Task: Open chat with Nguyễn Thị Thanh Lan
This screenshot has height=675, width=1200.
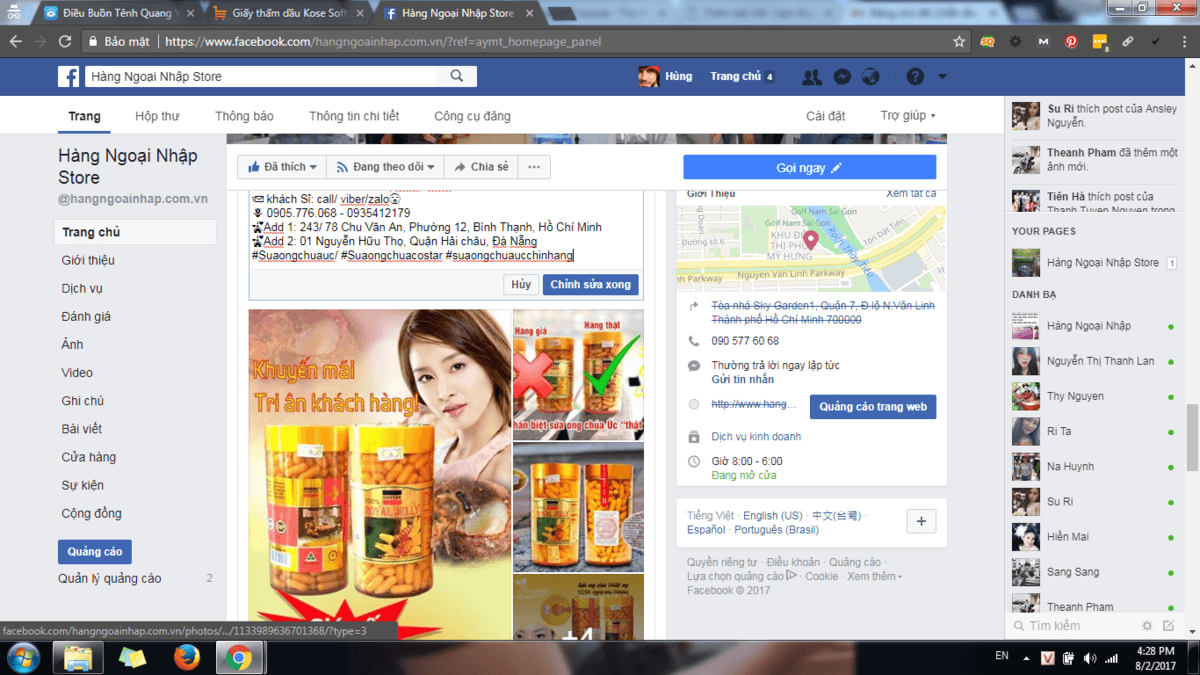Action: (x=1093, y=361)
